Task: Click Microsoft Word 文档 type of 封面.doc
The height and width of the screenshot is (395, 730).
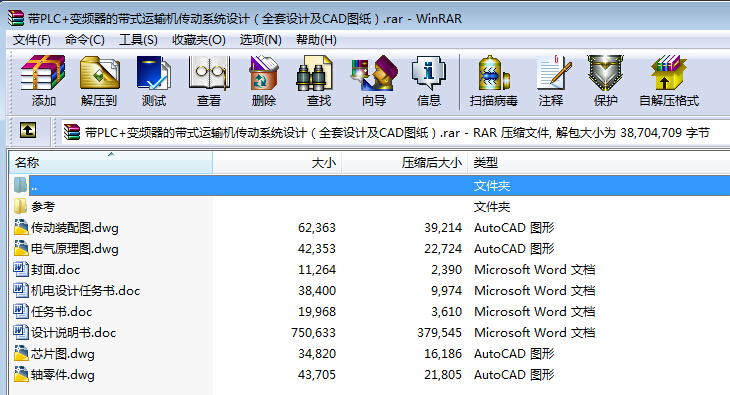Action: pos(534,270)
